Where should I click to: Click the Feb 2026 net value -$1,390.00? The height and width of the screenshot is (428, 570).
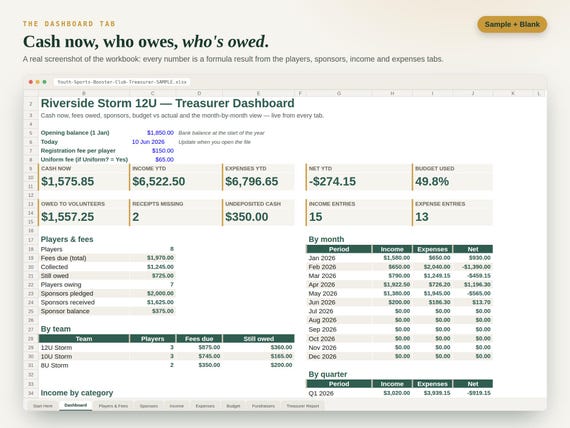pyautogui.click(x=476, y=267)
